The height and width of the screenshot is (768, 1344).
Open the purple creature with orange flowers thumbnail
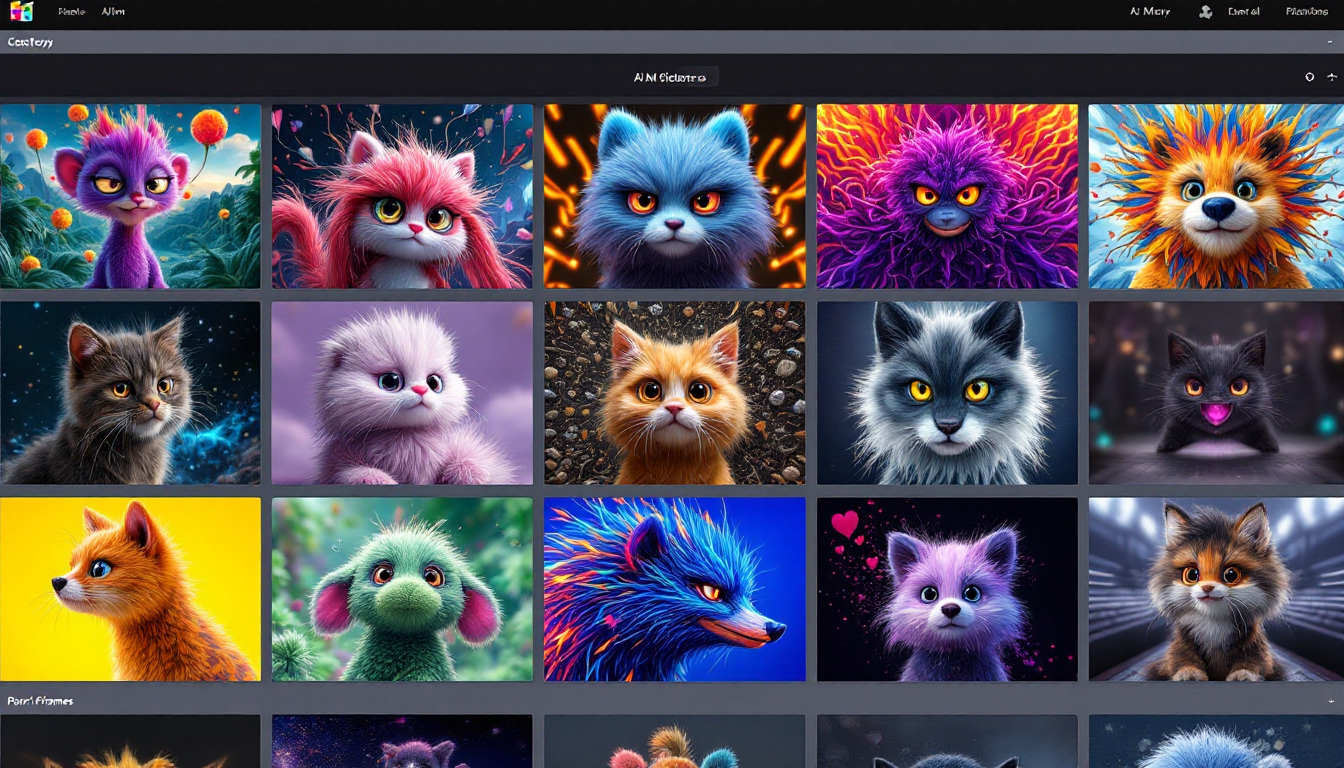pyautogui.click(x=130, y=196)
